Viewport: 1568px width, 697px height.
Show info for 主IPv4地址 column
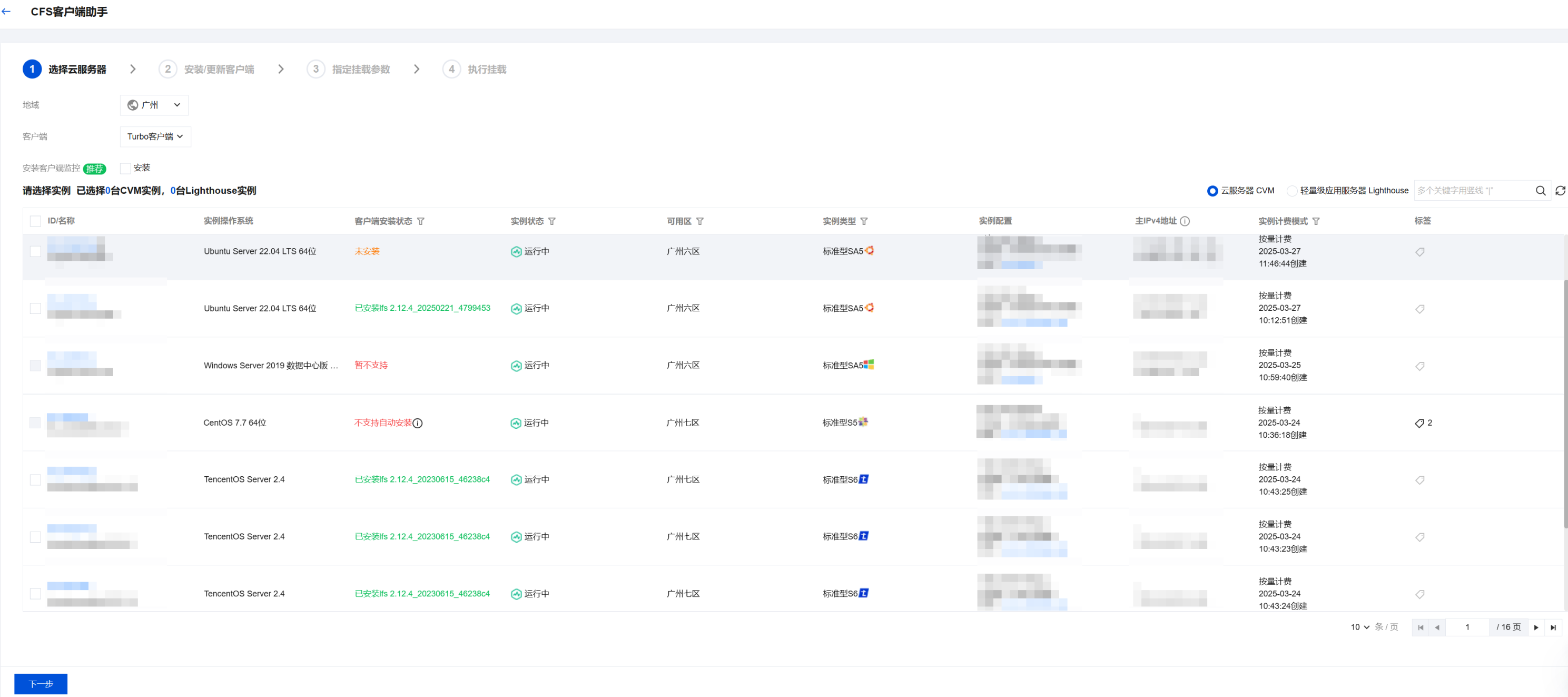(x=1185, y=222)
